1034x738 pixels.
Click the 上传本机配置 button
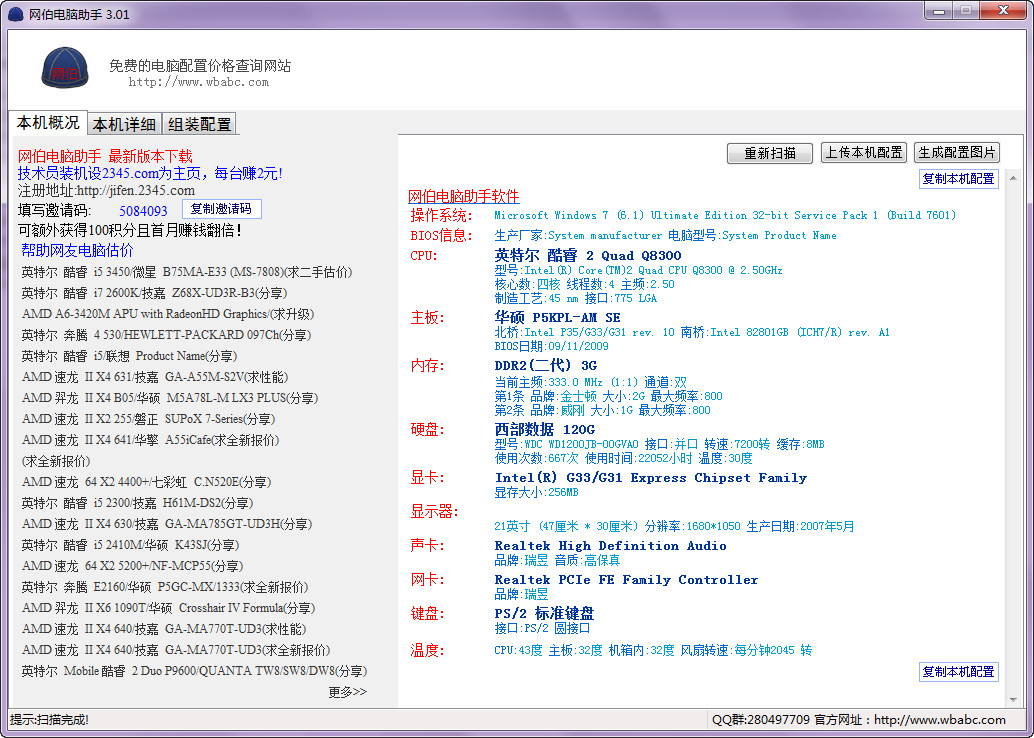coord(864,152)
